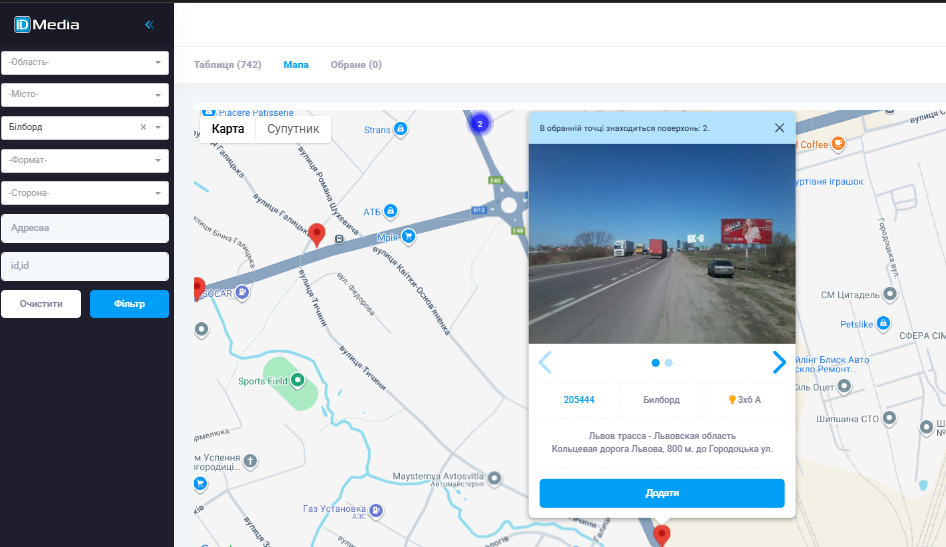Switch map to Супутник view
Image resolution: width=946 pixels, height=547 pixels.
[293, 129]
